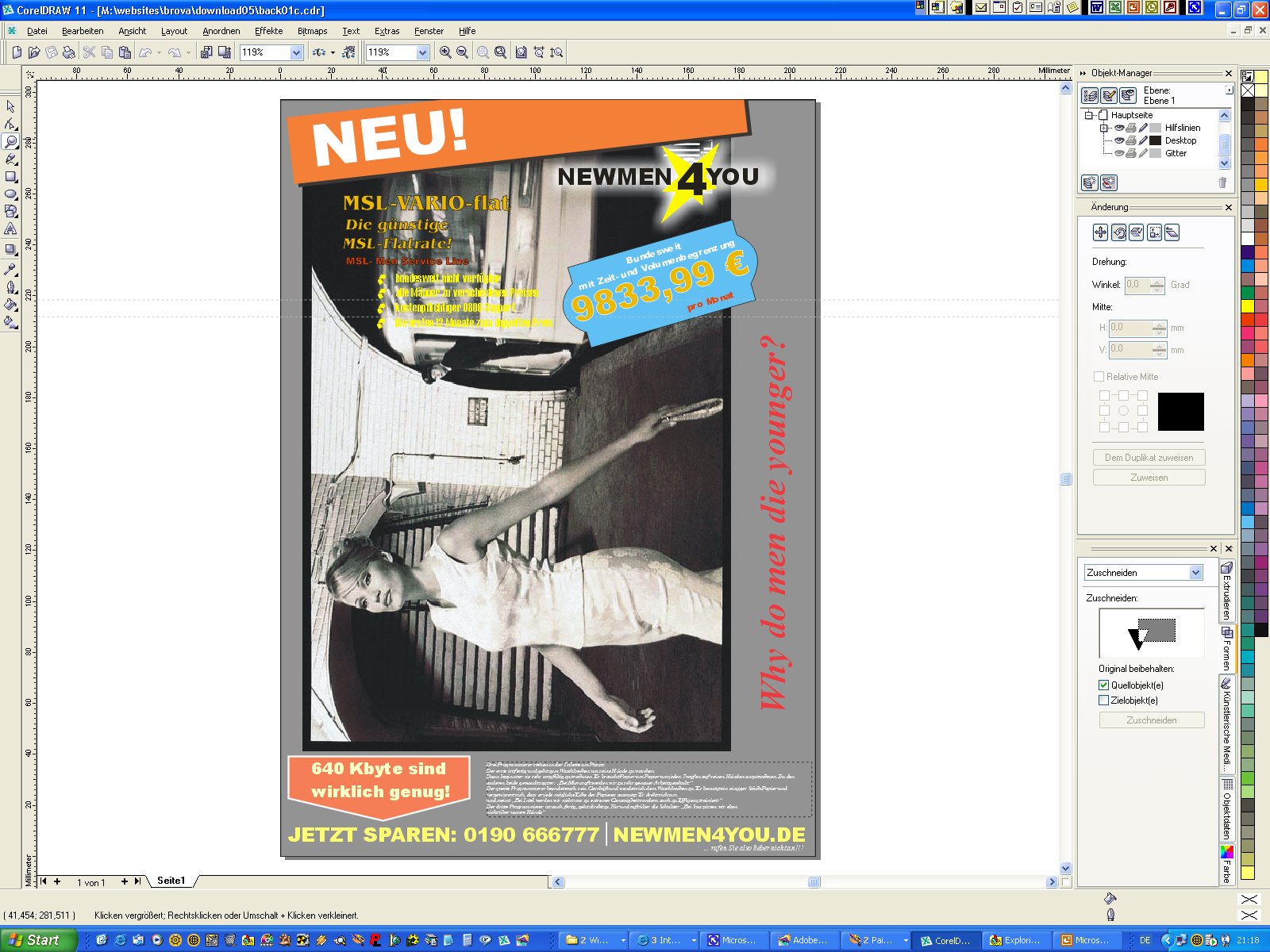The width and height of the screenshot is (1270, 952).
Task: Select the Pick arrow tool
Action: (10, 106)
